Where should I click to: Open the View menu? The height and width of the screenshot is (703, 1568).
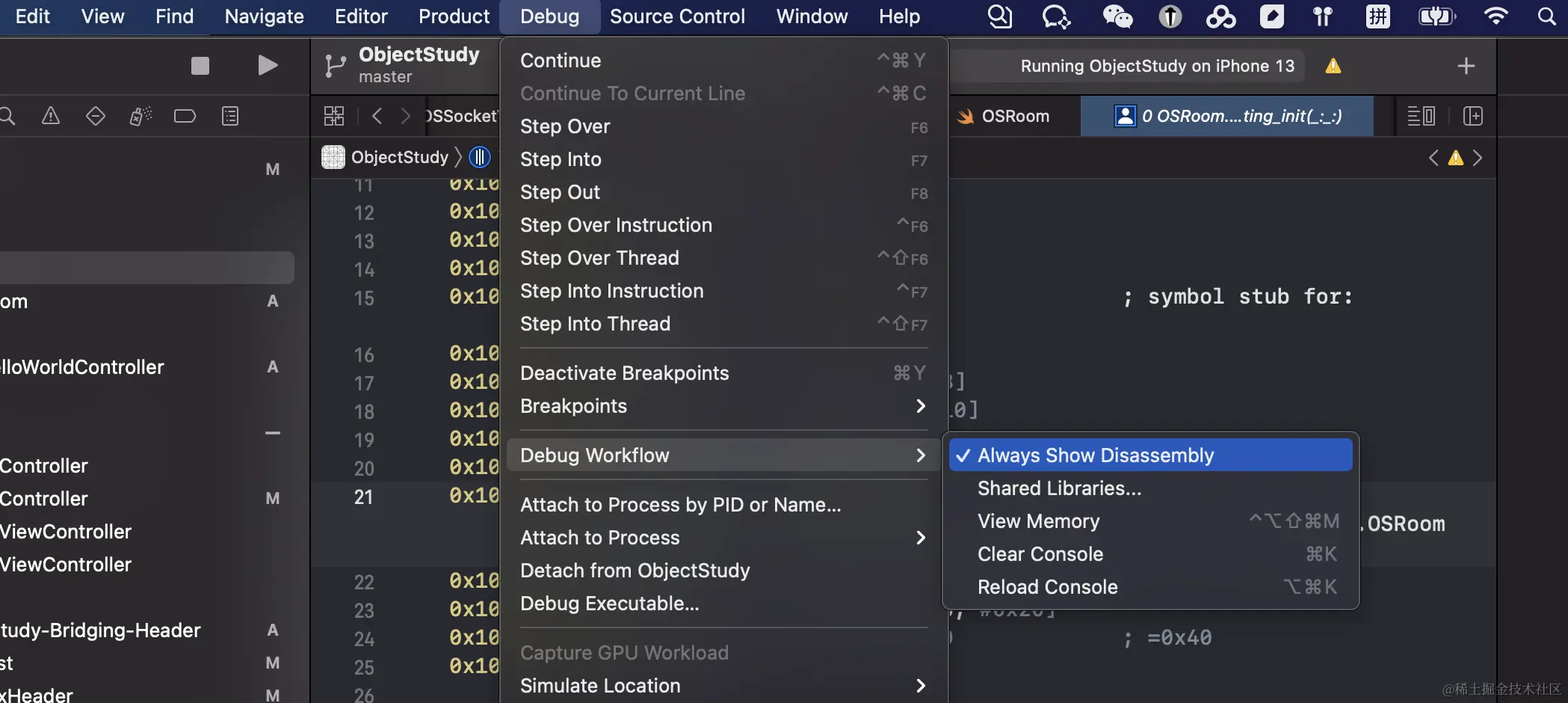pyautogui.click(x=102, y=16)
